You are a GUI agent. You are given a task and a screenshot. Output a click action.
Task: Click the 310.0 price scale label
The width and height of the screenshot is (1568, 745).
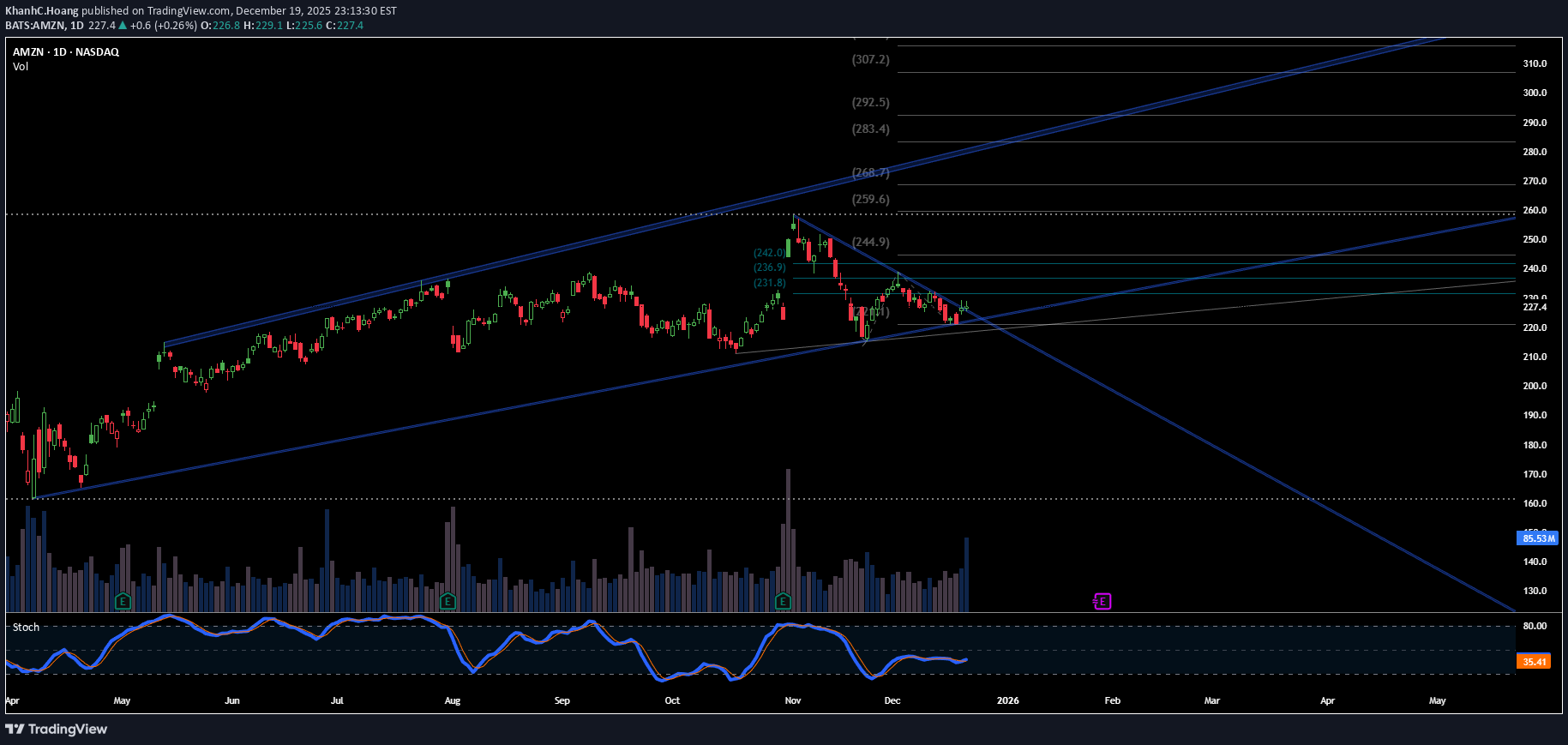tap(1535, 63)
